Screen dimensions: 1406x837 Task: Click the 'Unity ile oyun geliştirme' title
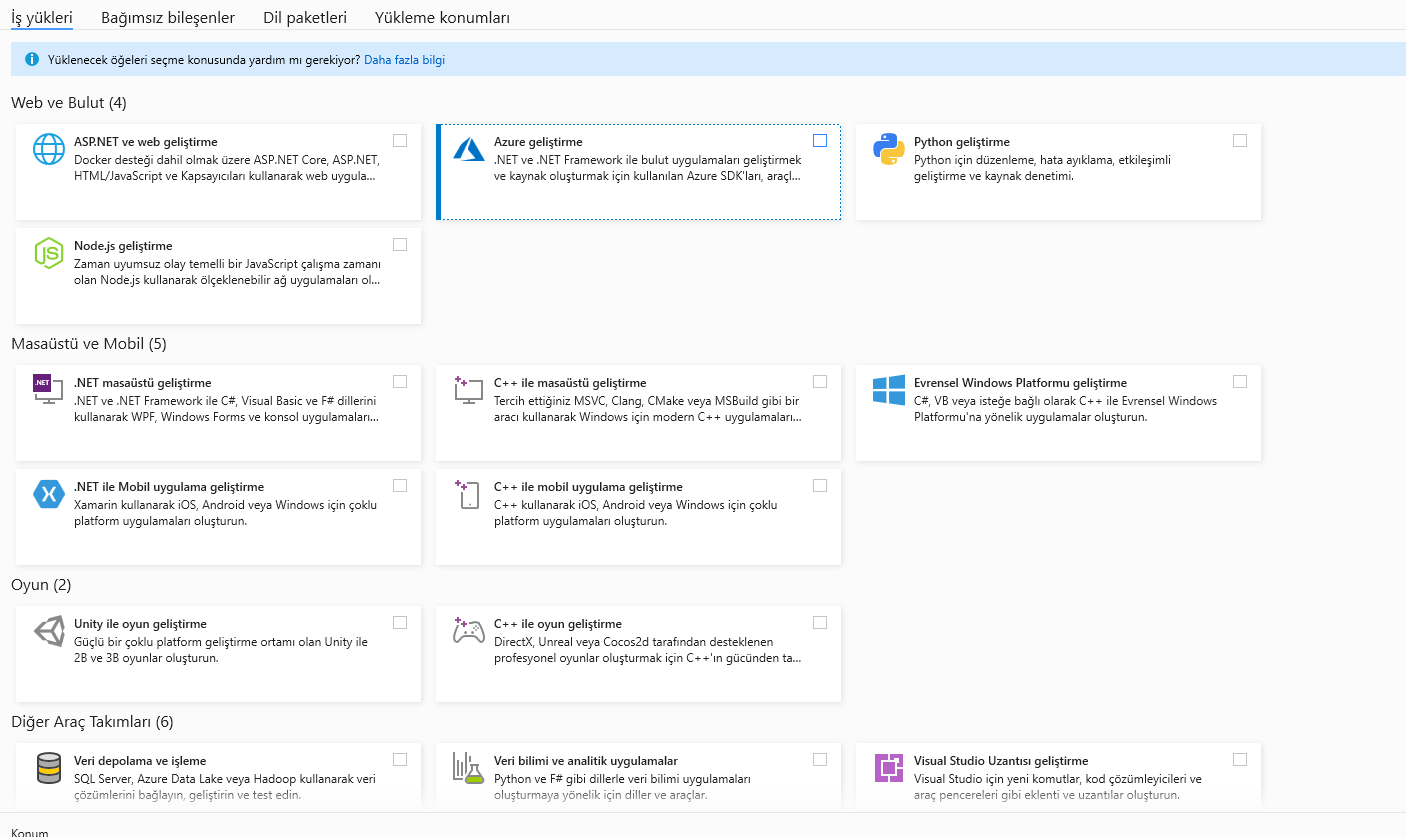pyautogui.click(x=140, y=624)
